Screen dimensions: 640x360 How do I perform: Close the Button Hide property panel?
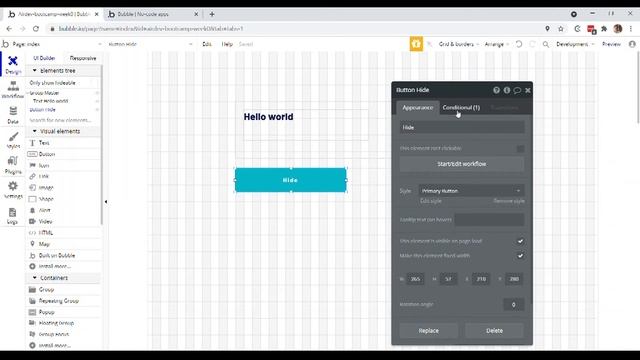coord(528,90)
